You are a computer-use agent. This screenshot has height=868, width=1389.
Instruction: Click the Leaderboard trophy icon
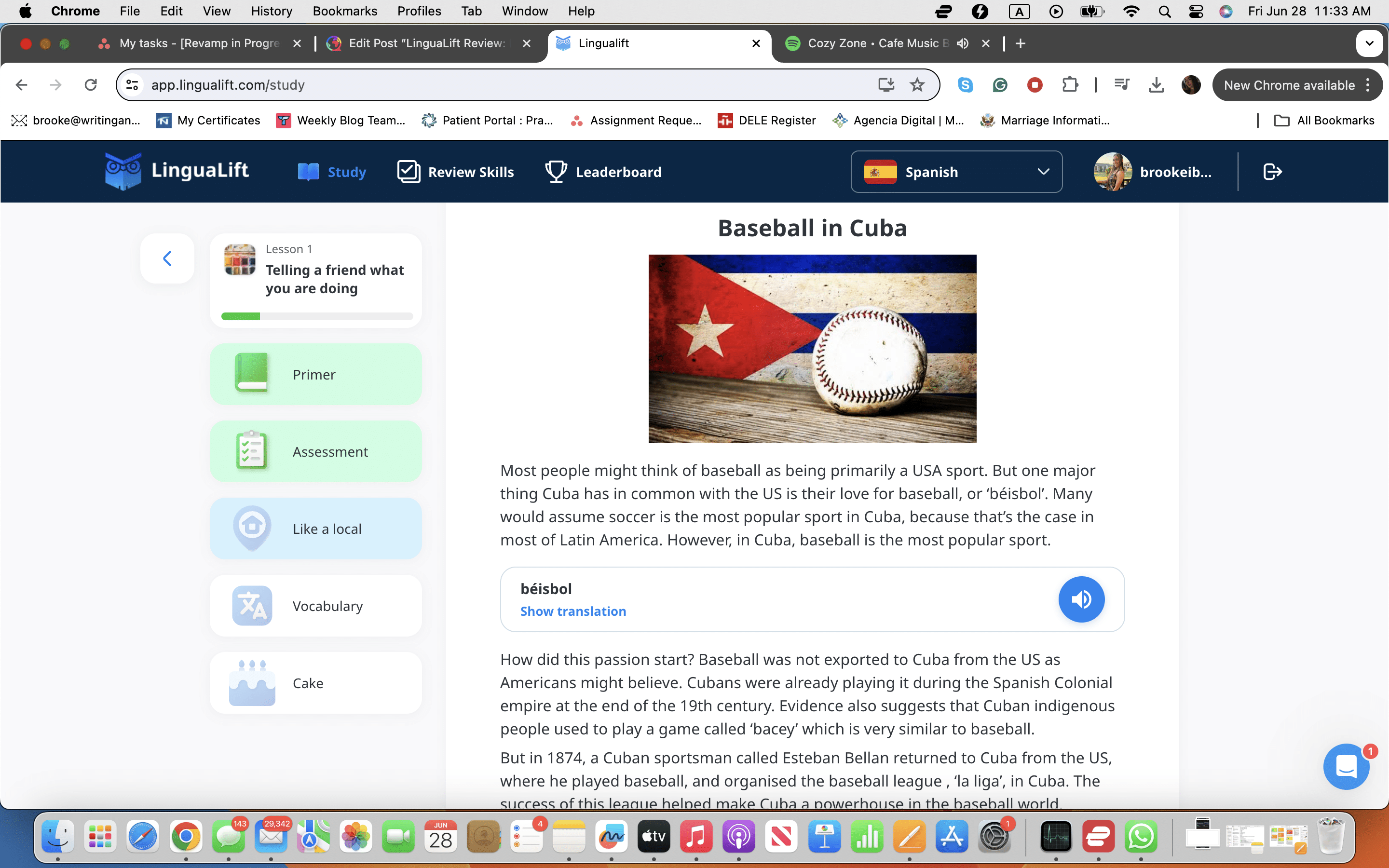[x=555, y=172]
